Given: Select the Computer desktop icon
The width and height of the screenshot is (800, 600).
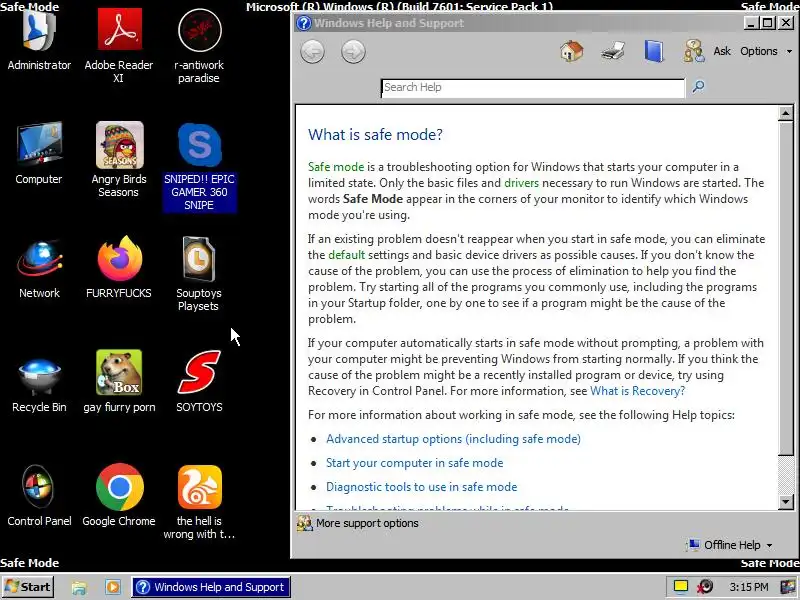Looking at the screenshot, I should 39,153.
